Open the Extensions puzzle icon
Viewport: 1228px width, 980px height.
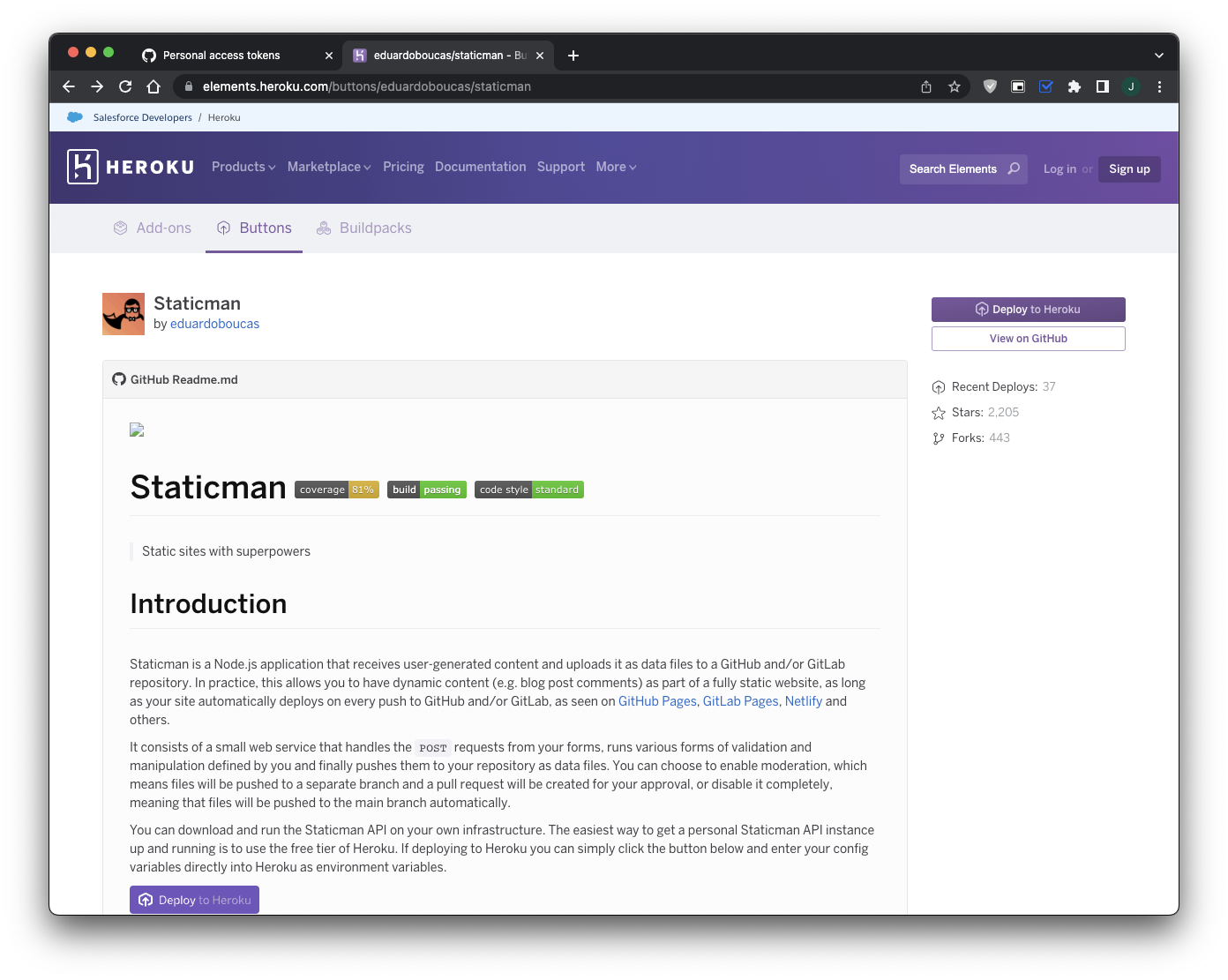point(1074,86)
